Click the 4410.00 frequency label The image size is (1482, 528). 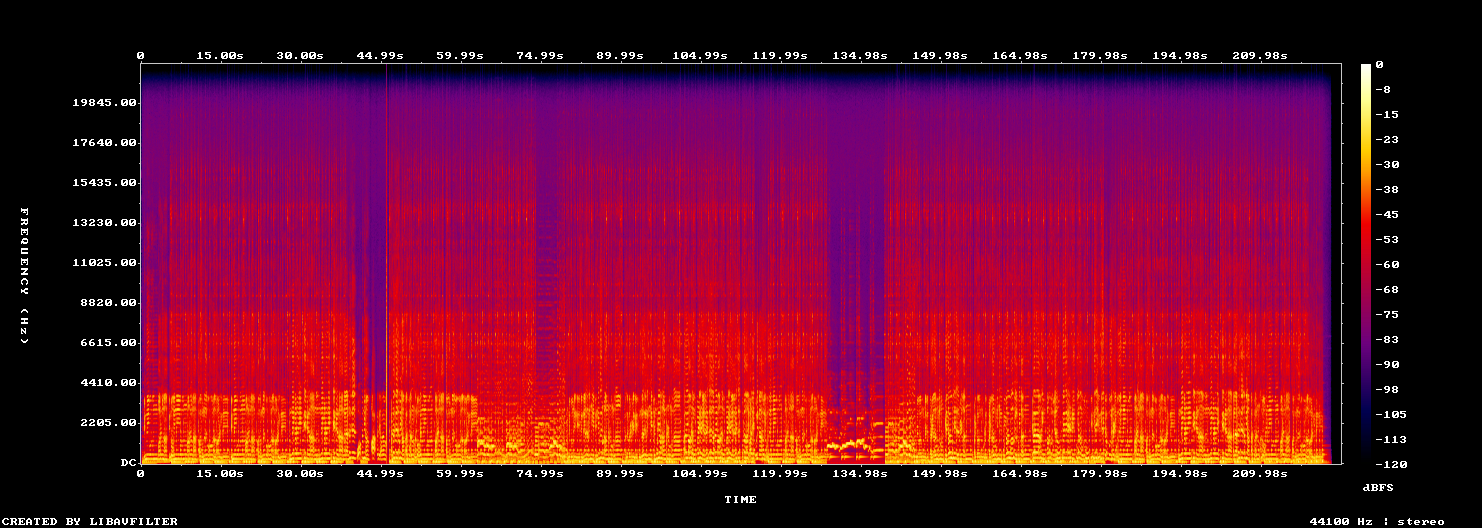(x=108, y=383)
